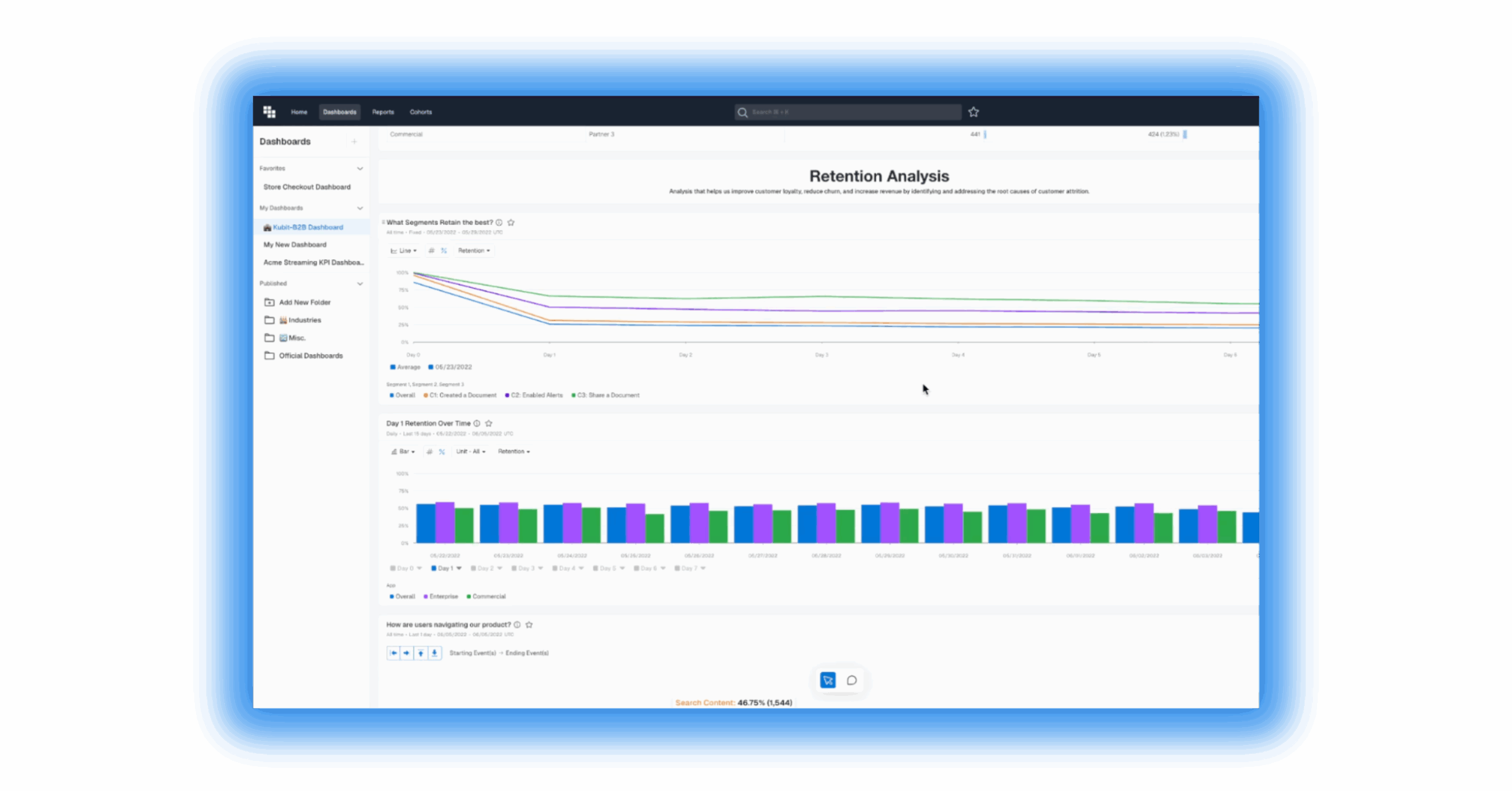This screenshot has height=791, width=1512.
Task: Open the Industries folder
Action: 301,320
